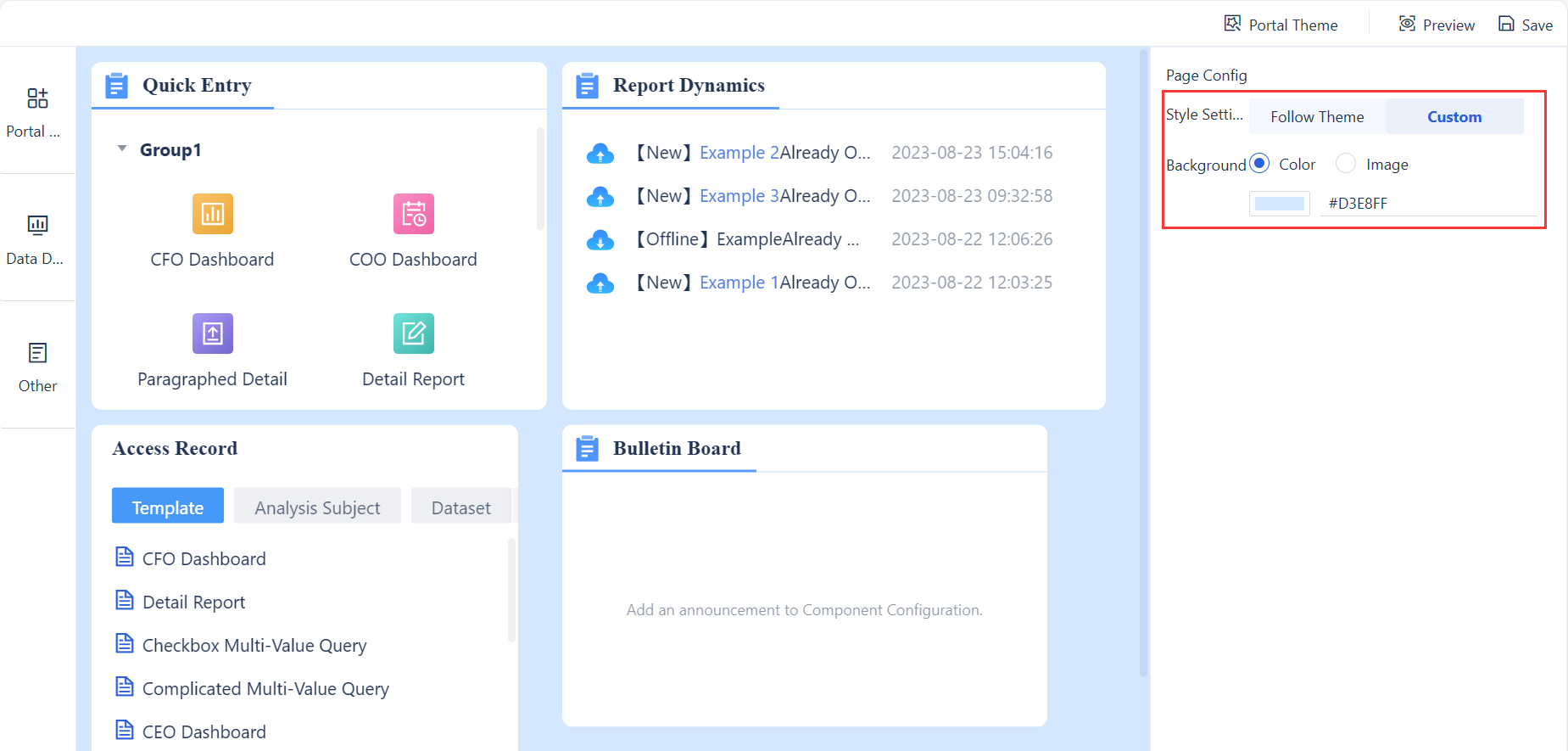Open the Paragraphed Detail quick entry icon
Image resolution: width=1568 pixels, height=751 pixels.
pyautogui.click(x=213, y=333)
